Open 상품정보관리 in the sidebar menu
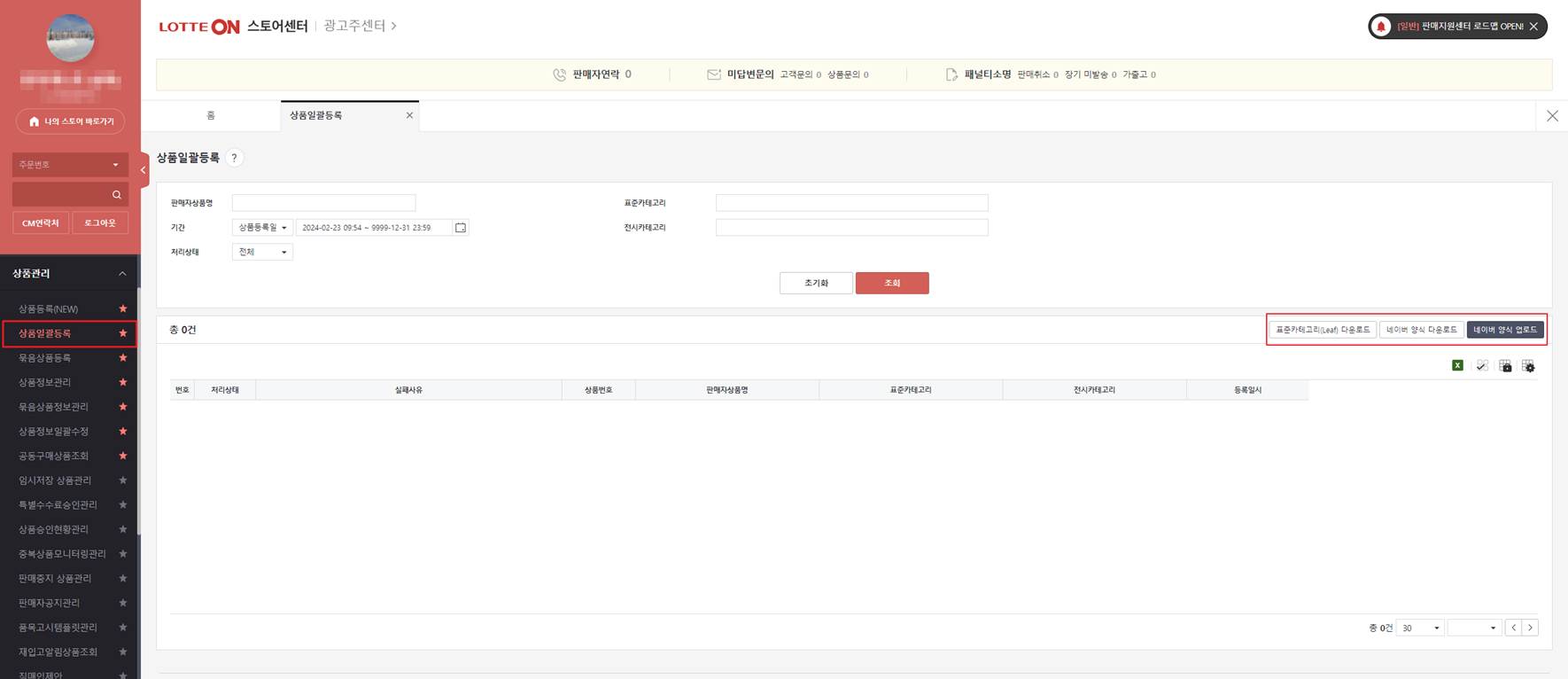Image resolution: width=1568 pixels, height=679 pixels. 45,382
